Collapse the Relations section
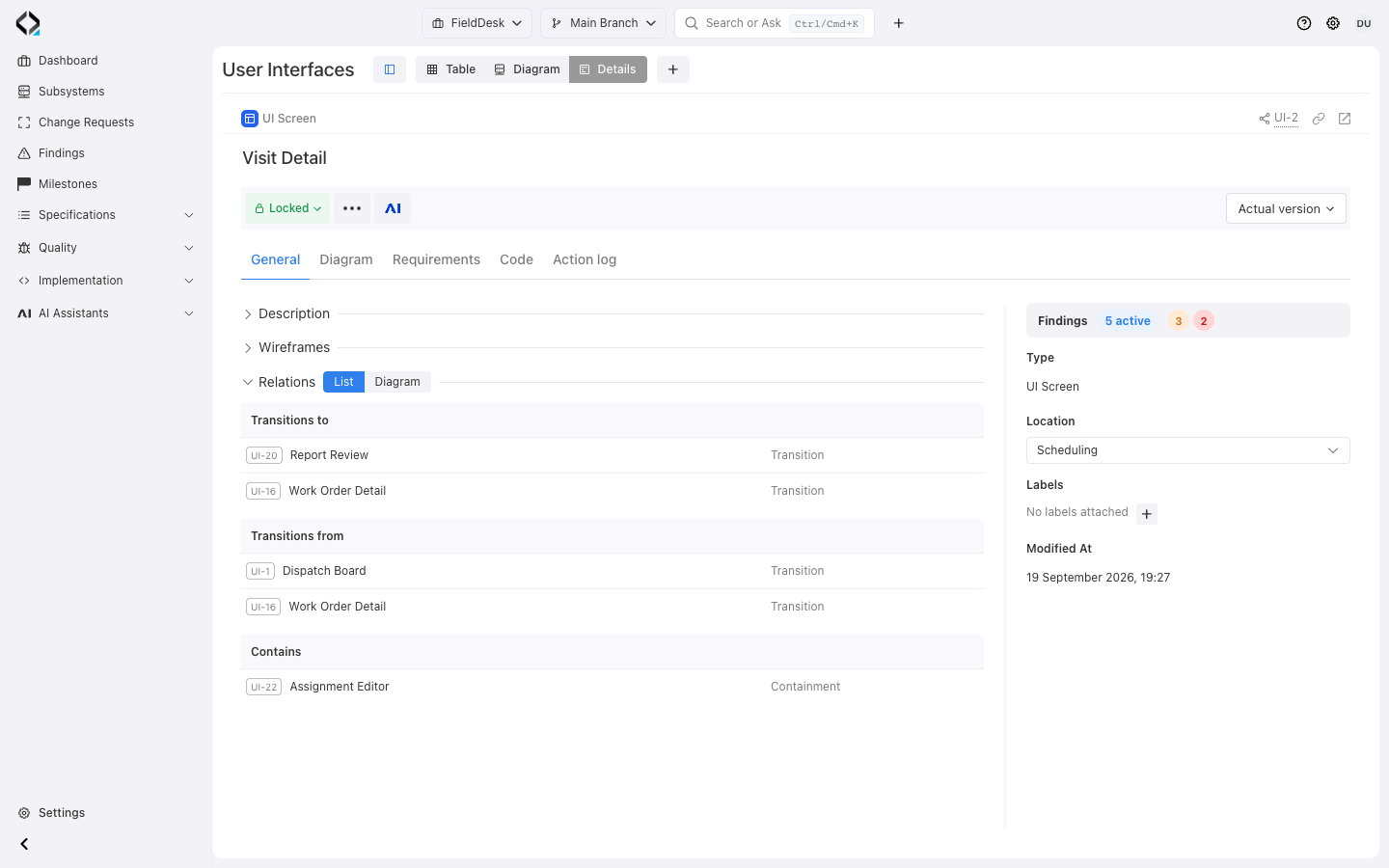The image size is (1389, 868). (x=248, y=383)
